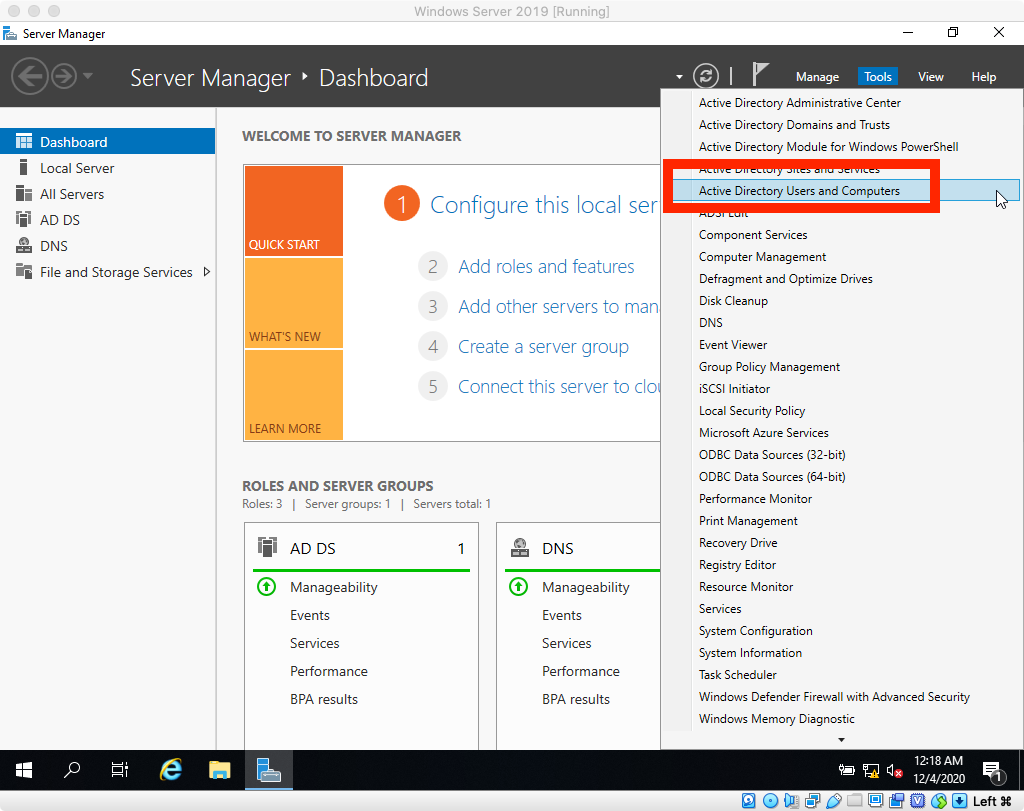Open the Help menu
Screen dimensions: 1024x811
tap(984, 77)
